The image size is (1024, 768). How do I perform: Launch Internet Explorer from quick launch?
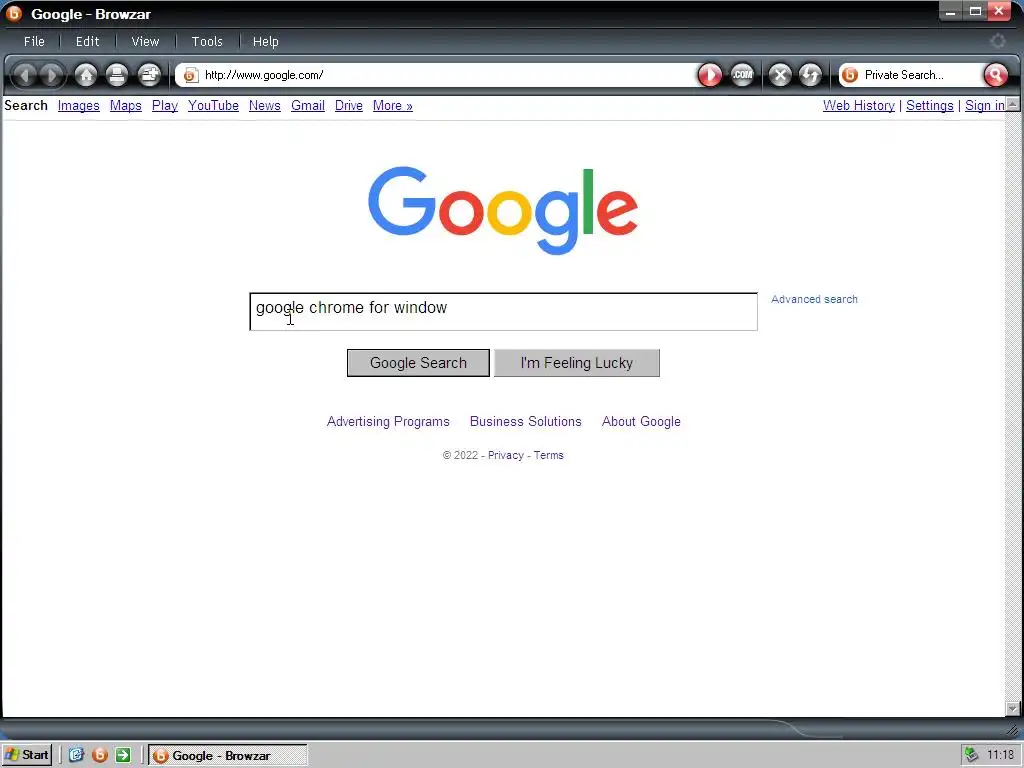click(76, 755)
